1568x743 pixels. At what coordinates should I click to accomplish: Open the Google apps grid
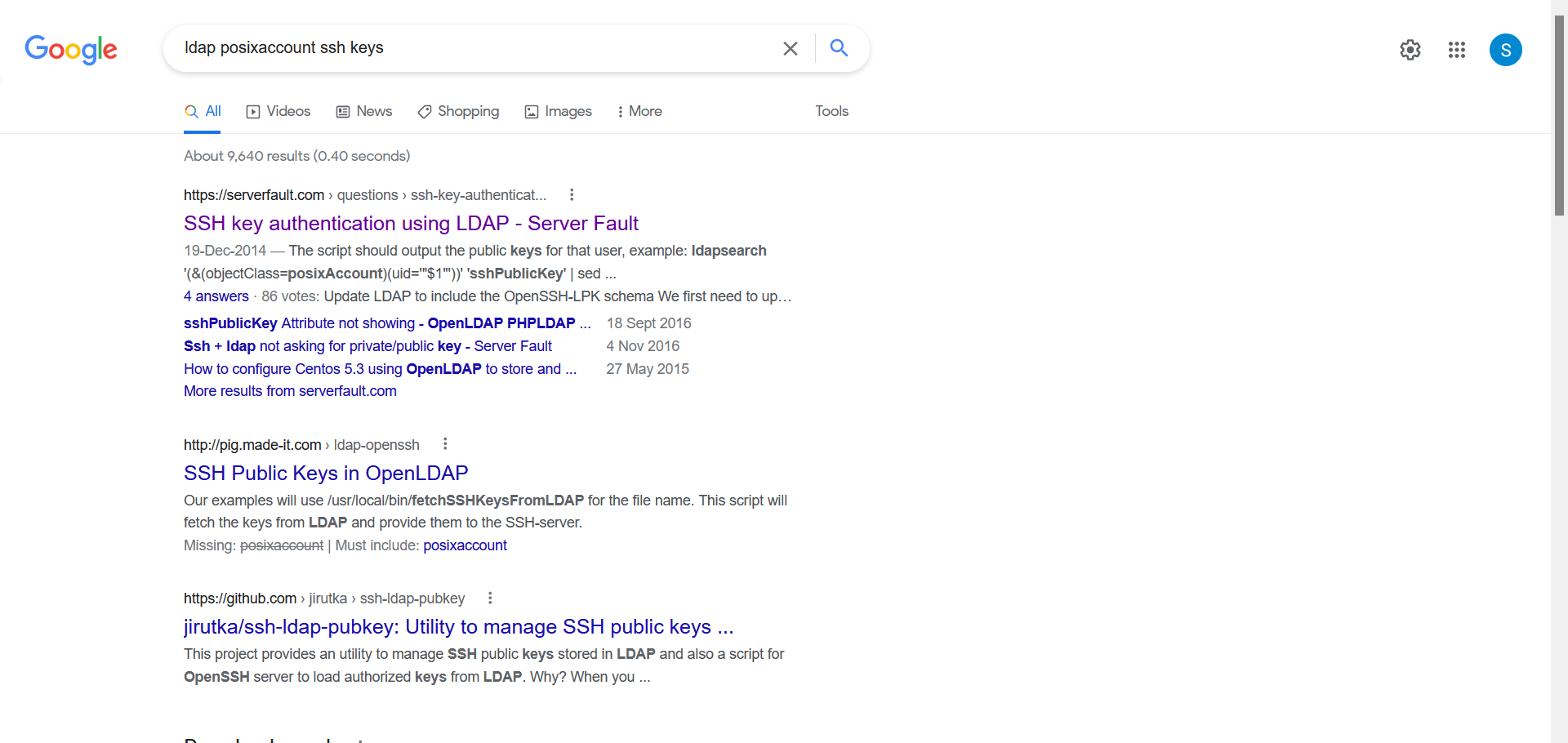click(1456, 50)
